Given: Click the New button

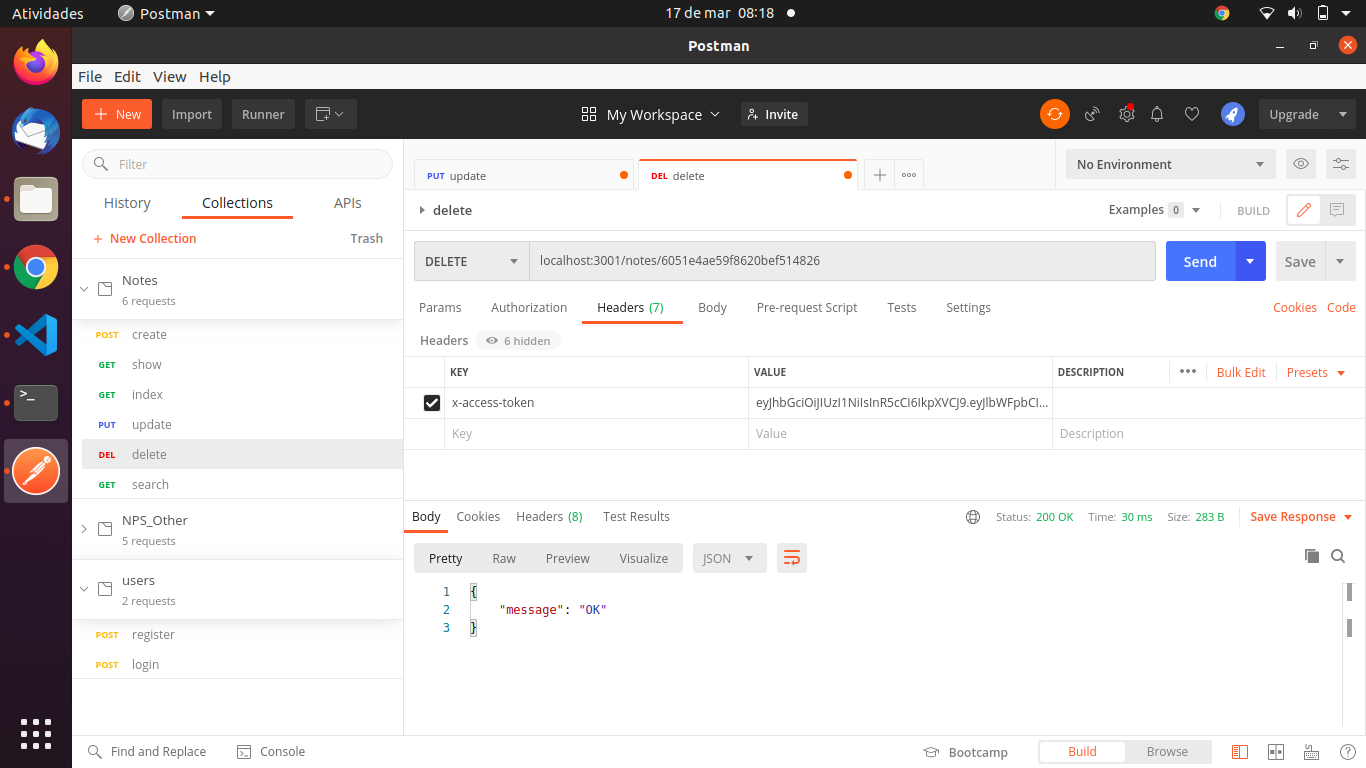Looking at the screenshot, I should point(117,114).
